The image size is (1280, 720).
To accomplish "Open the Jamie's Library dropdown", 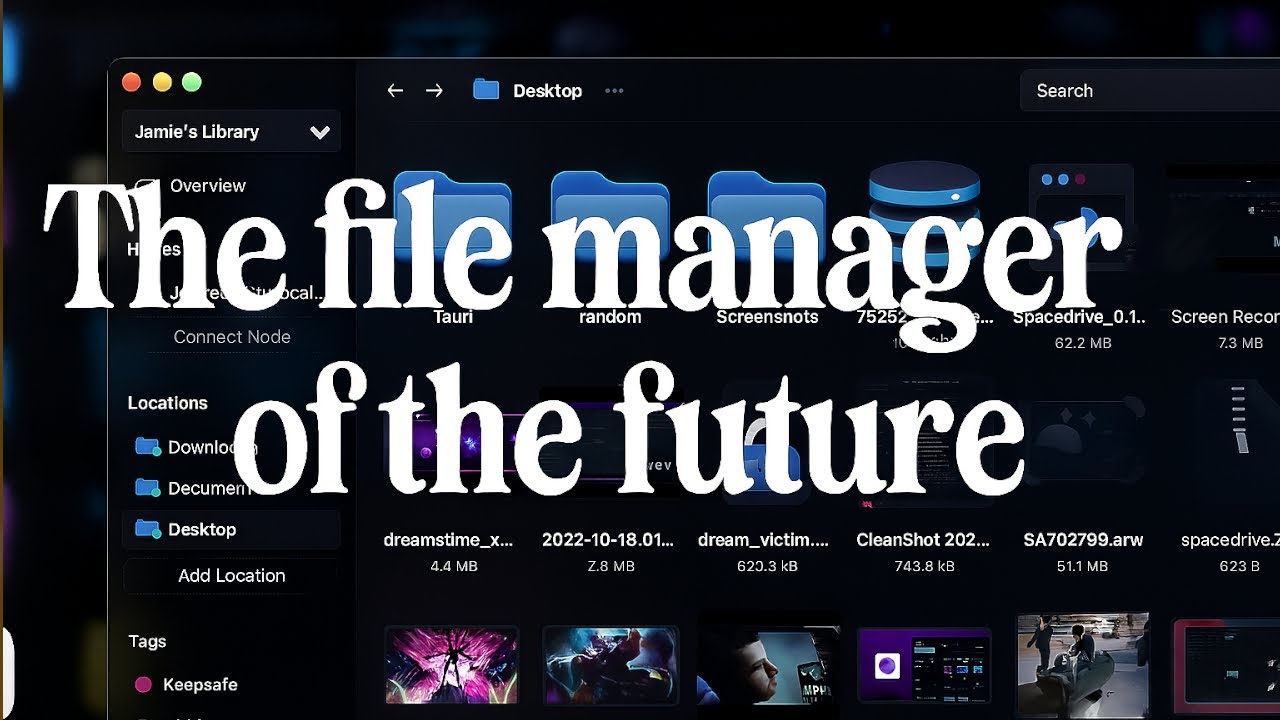I will (232, 132).
